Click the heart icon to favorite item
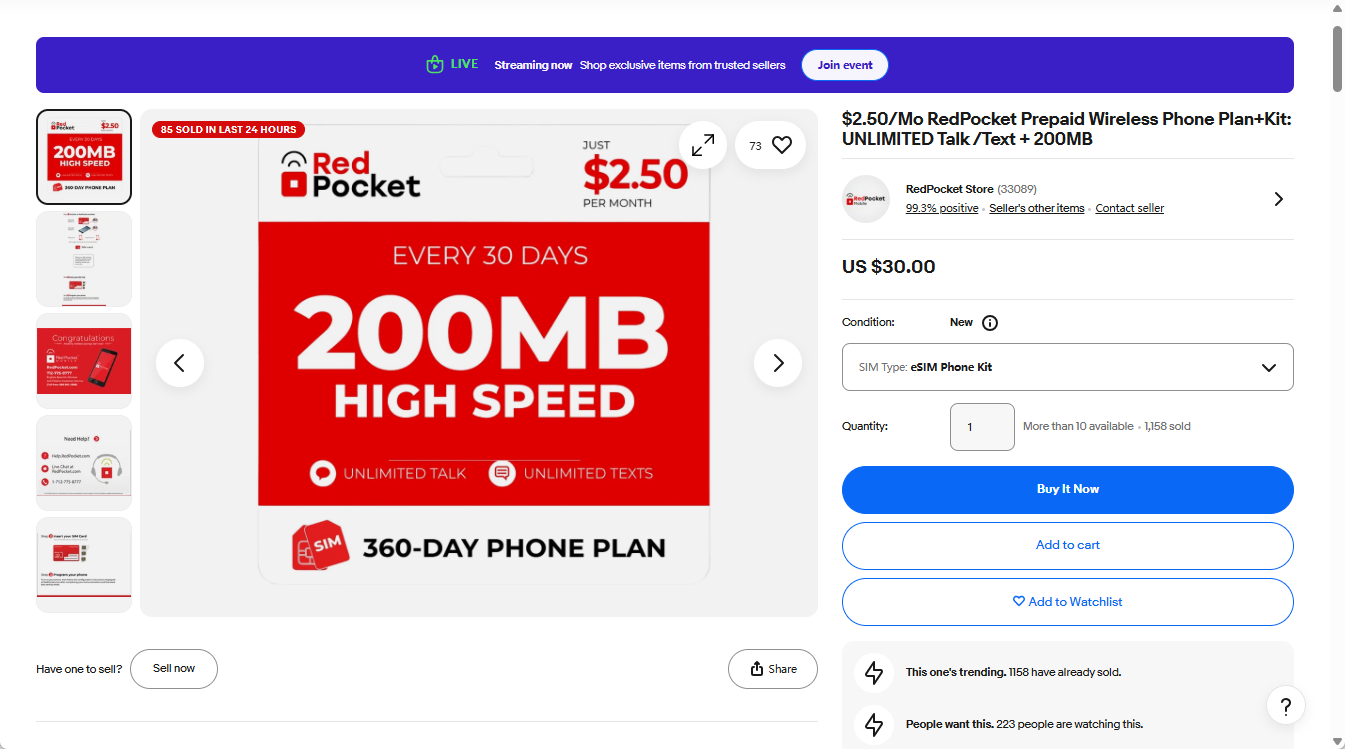 click(782, 145)
